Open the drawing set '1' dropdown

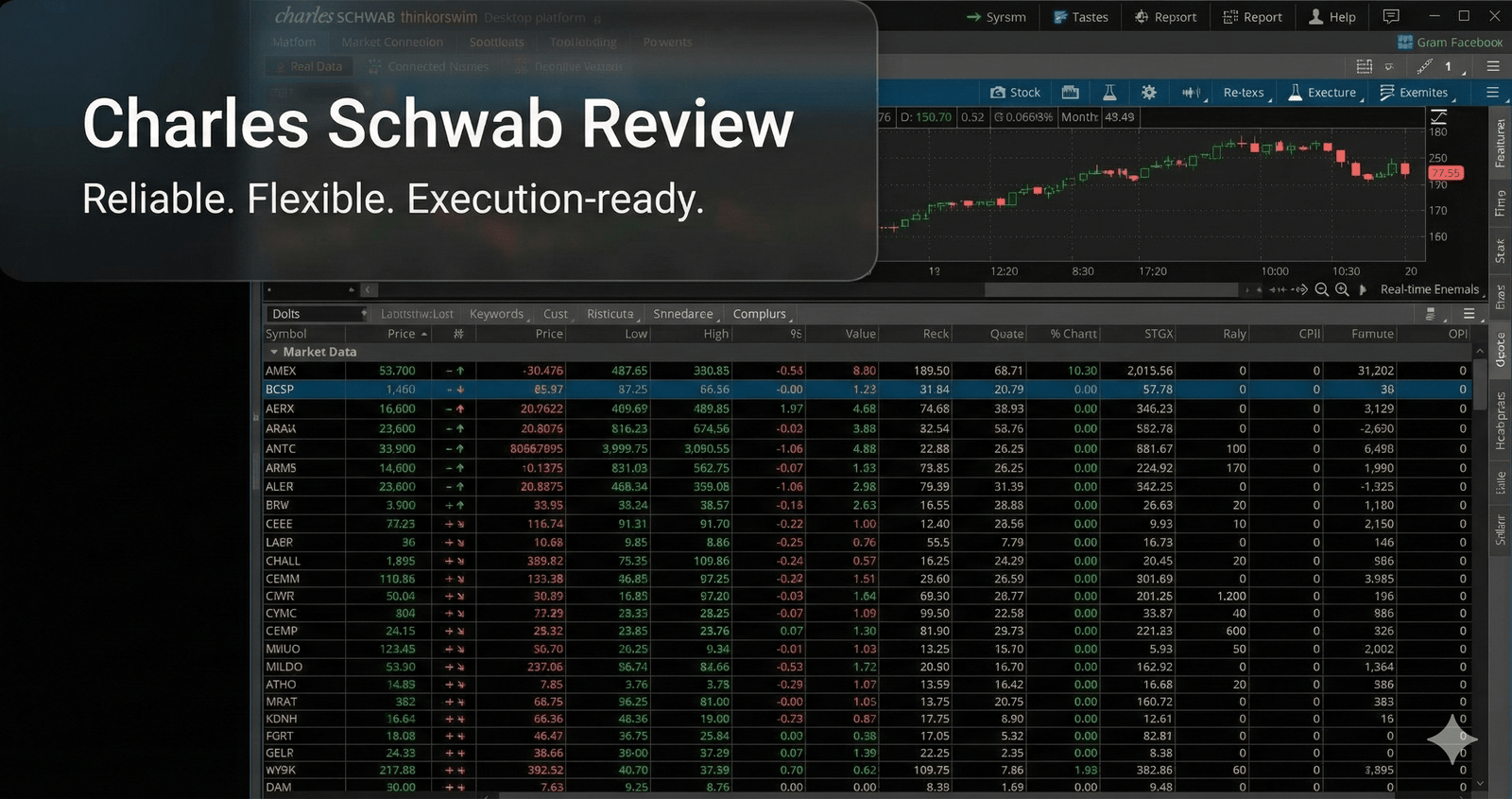(x=1454, y=67)
